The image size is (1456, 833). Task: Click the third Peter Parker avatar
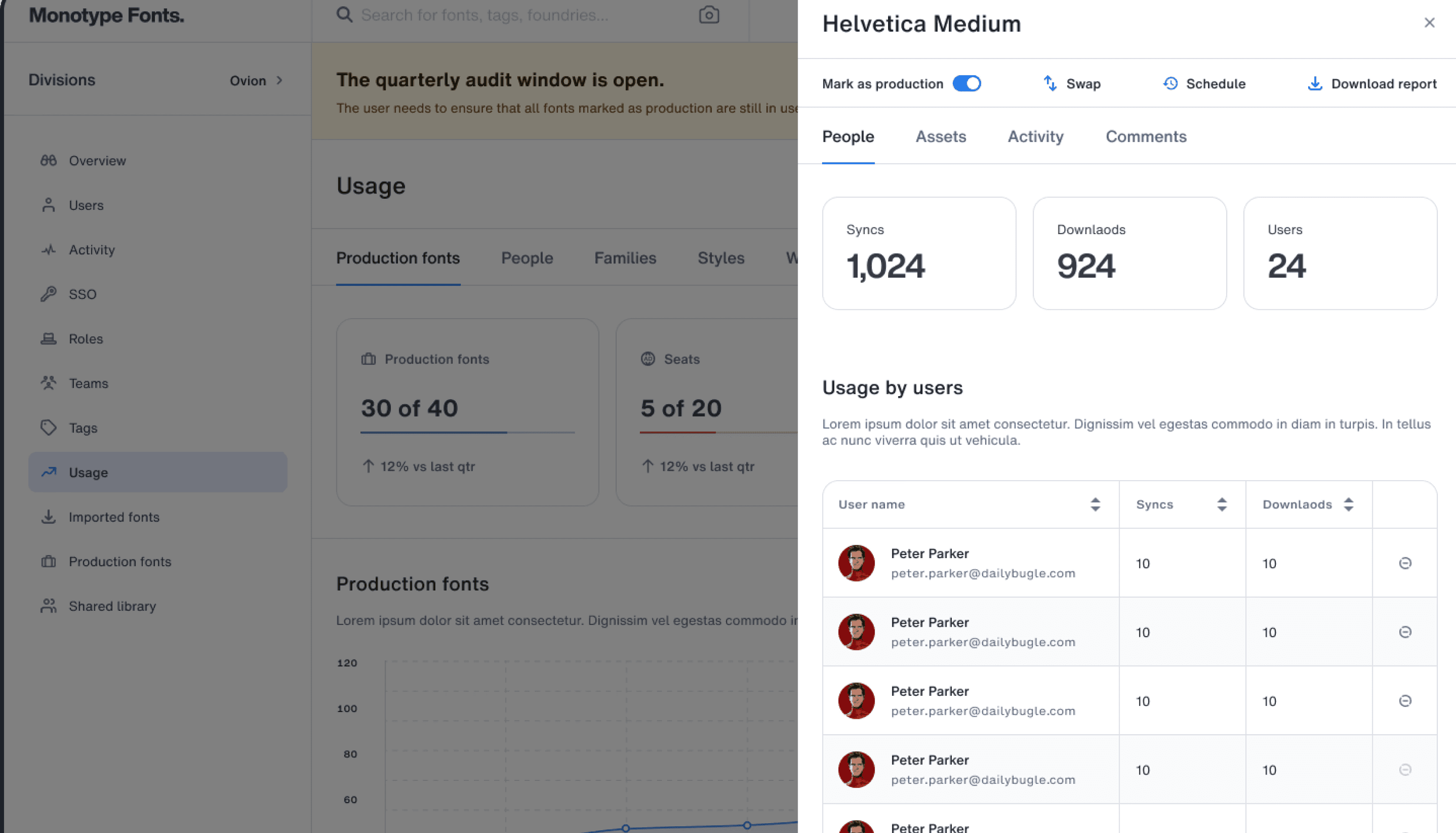tap(857, 701)
